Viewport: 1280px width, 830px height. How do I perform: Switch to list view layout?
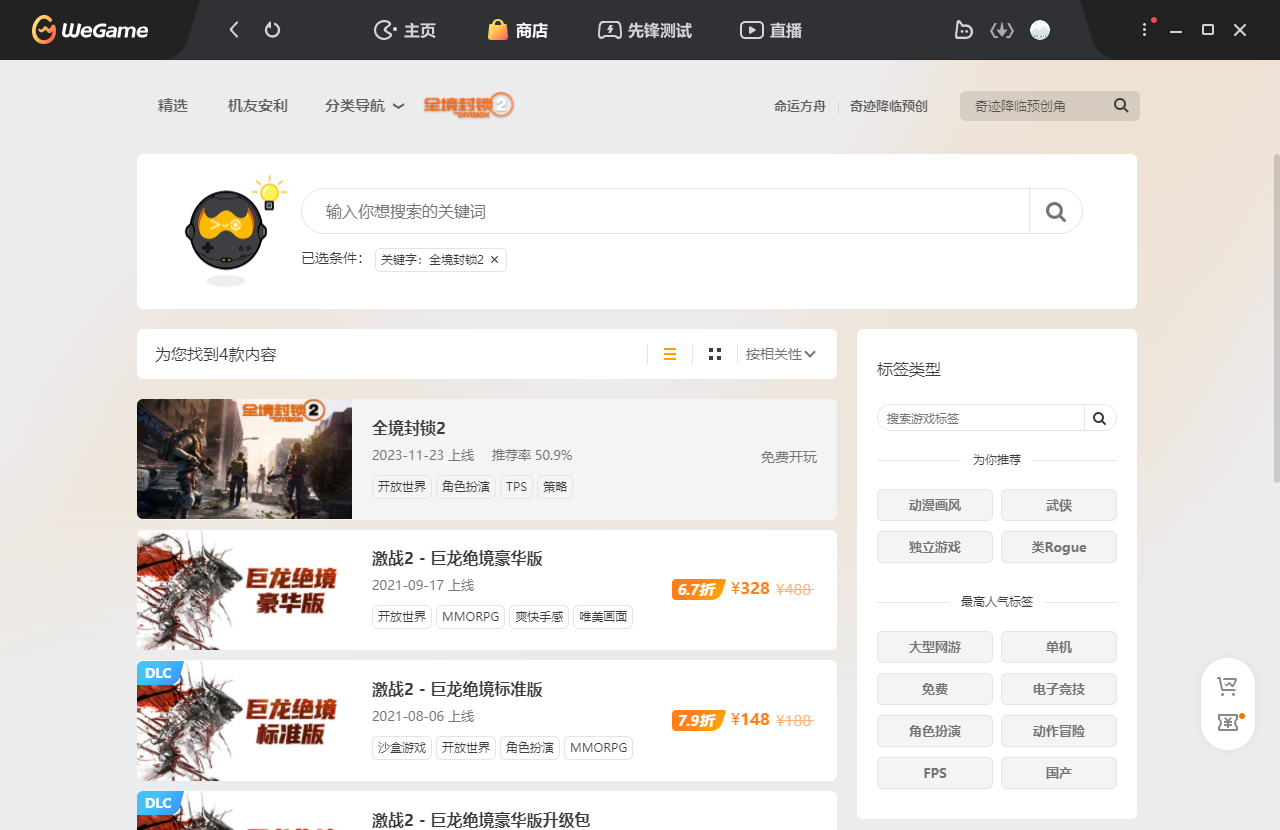[x=670, y=354]
